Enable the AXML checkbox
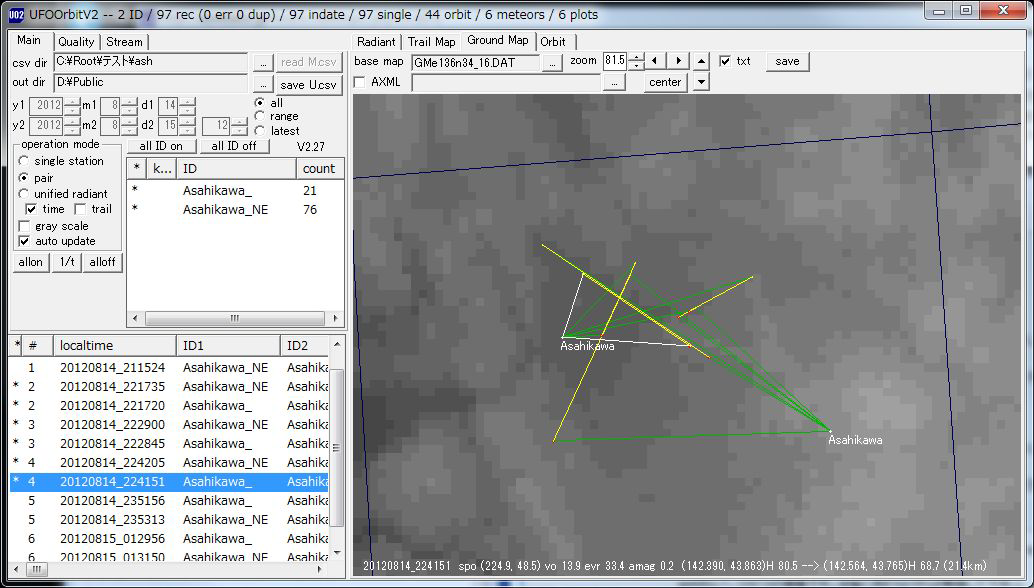The height and width of the screenshot is (588, 1034). coord(360,82)
